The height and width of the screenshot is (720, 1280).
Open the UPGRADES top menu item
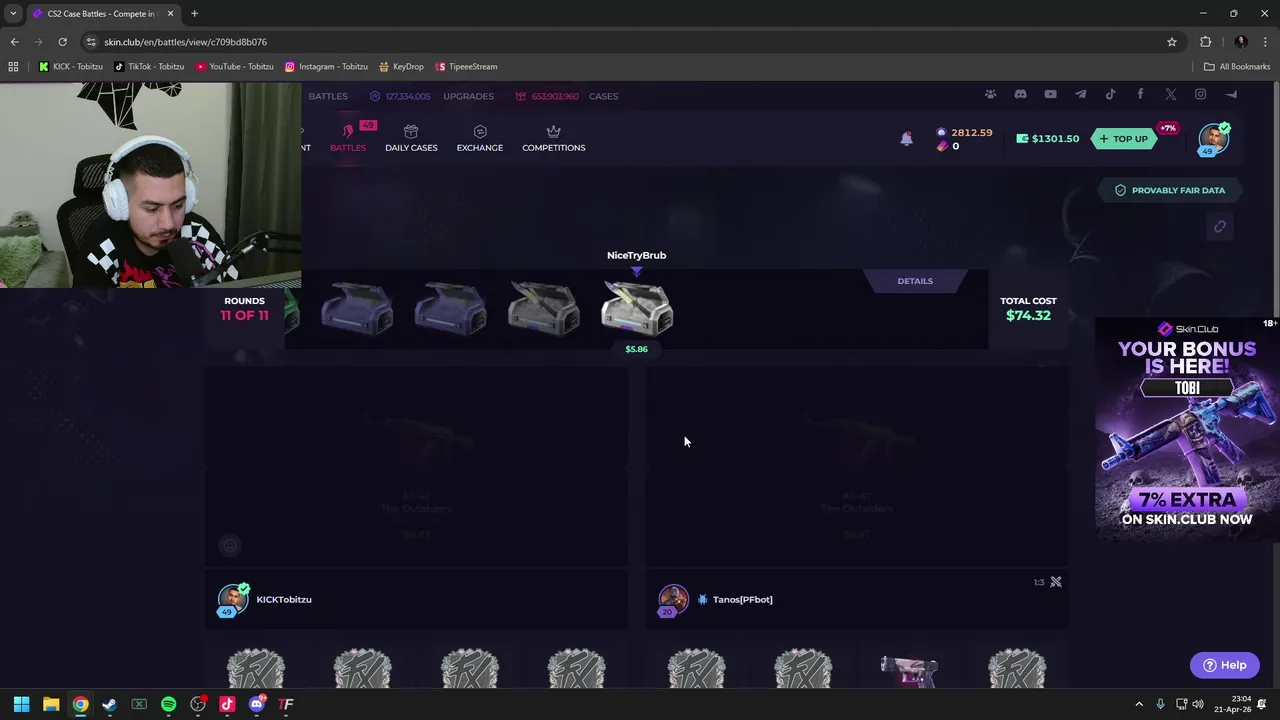(468, 96)
